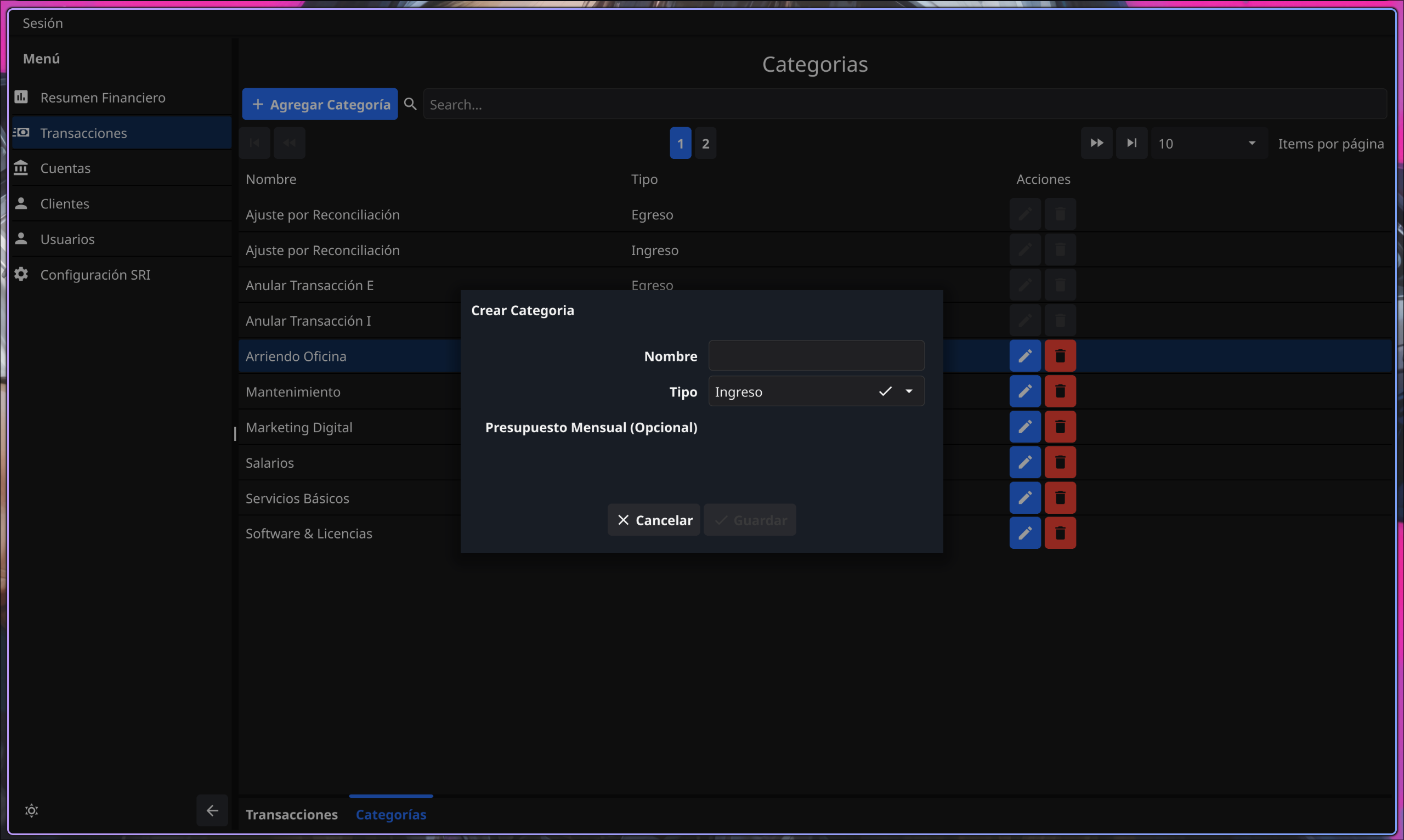Delete the Mantenimiento category with trash icon

(x=1060, y=391)
